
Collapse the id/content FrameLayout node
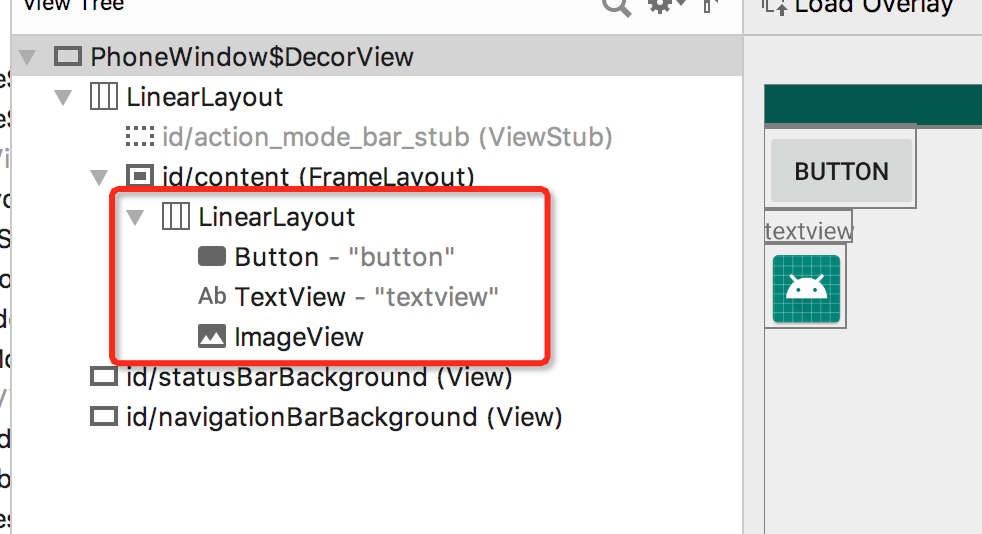(x=99, y=177)
